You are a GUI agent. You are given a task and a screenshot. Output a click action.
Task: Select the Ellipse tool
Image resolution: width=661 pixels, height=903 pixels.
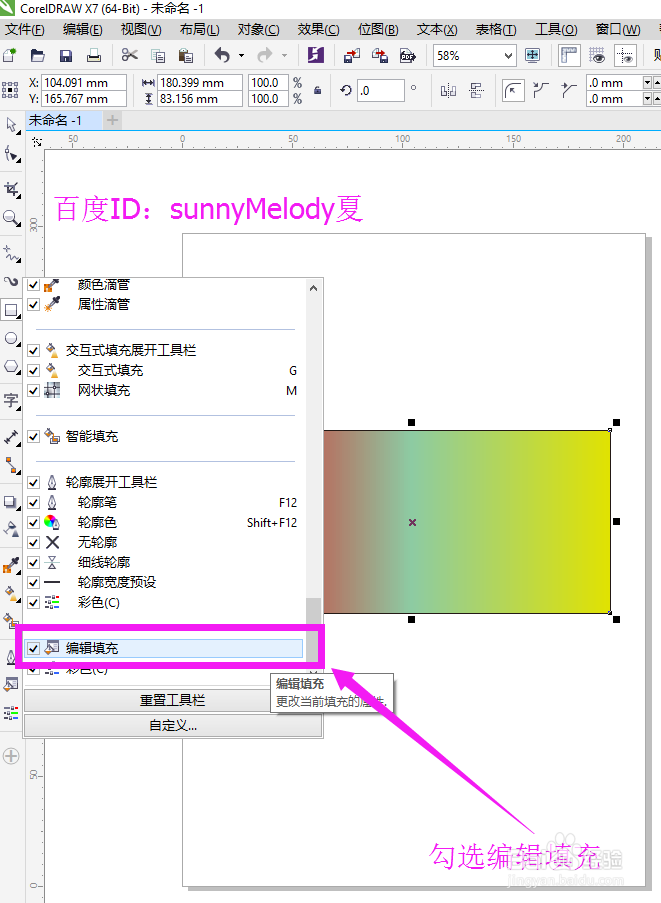[x=11, y=339]
